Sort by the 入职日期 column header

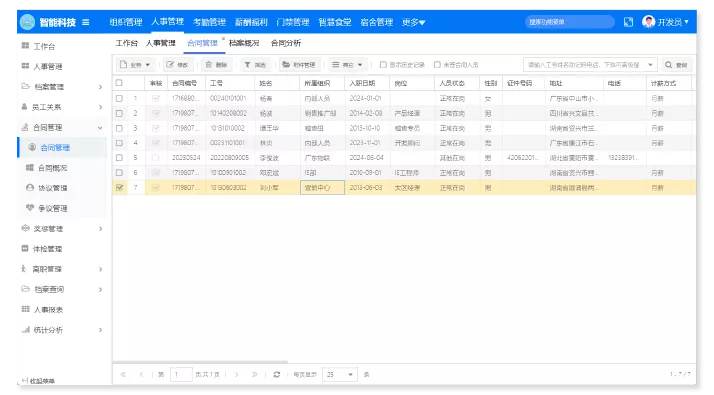tap(362, 83)
